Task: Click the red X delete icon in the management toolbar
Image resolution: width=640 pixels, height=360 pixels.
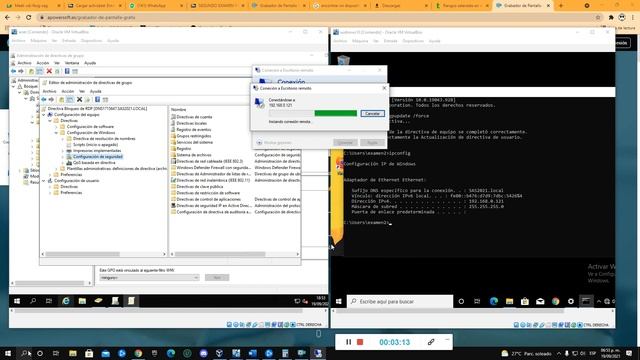Action: pyautogui.click(x=49, y=71)
